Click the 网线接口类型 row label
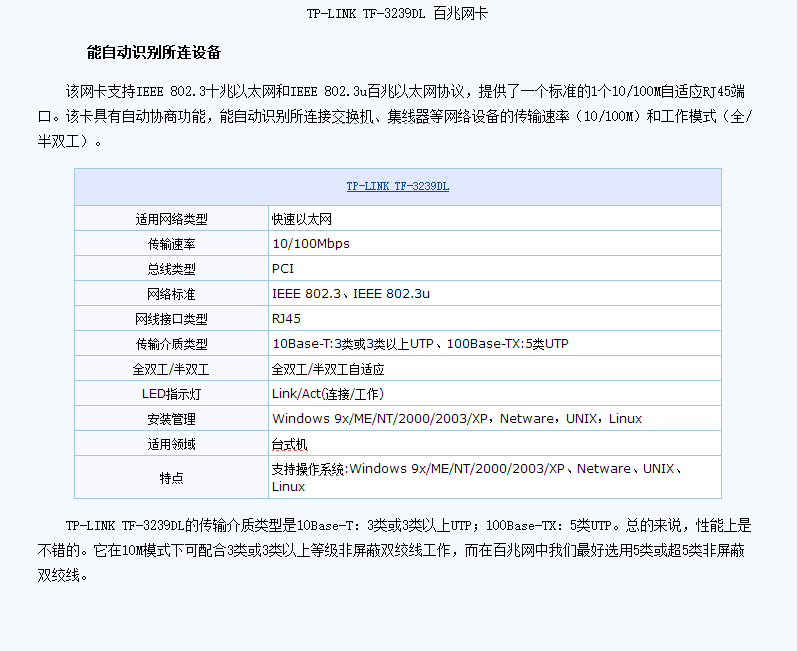 coord(171,319)
